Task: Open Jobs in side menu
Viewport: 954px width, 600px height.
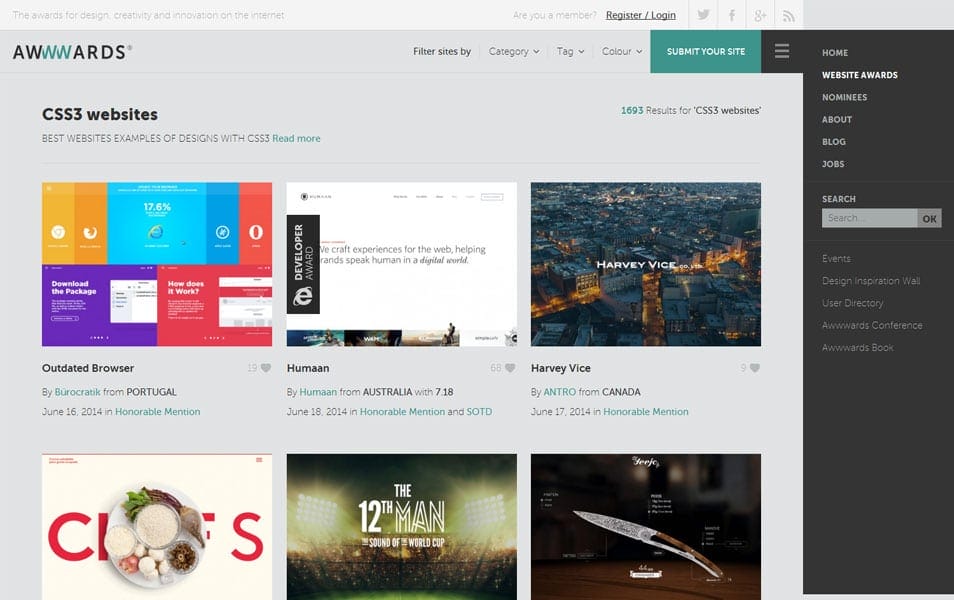Action: (833, 164)
